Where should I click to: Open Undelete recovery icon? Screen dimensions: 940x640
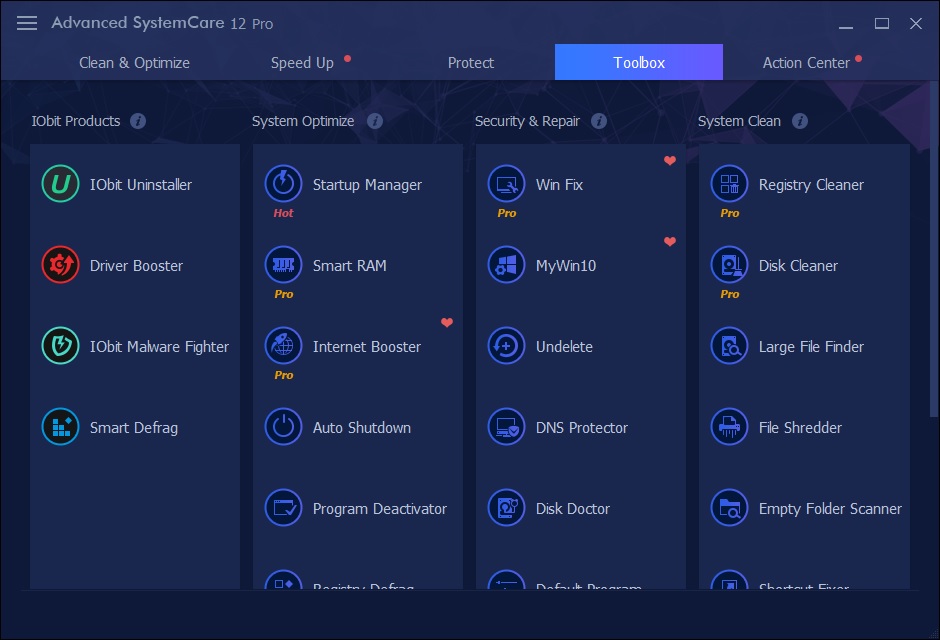point(507,346)
